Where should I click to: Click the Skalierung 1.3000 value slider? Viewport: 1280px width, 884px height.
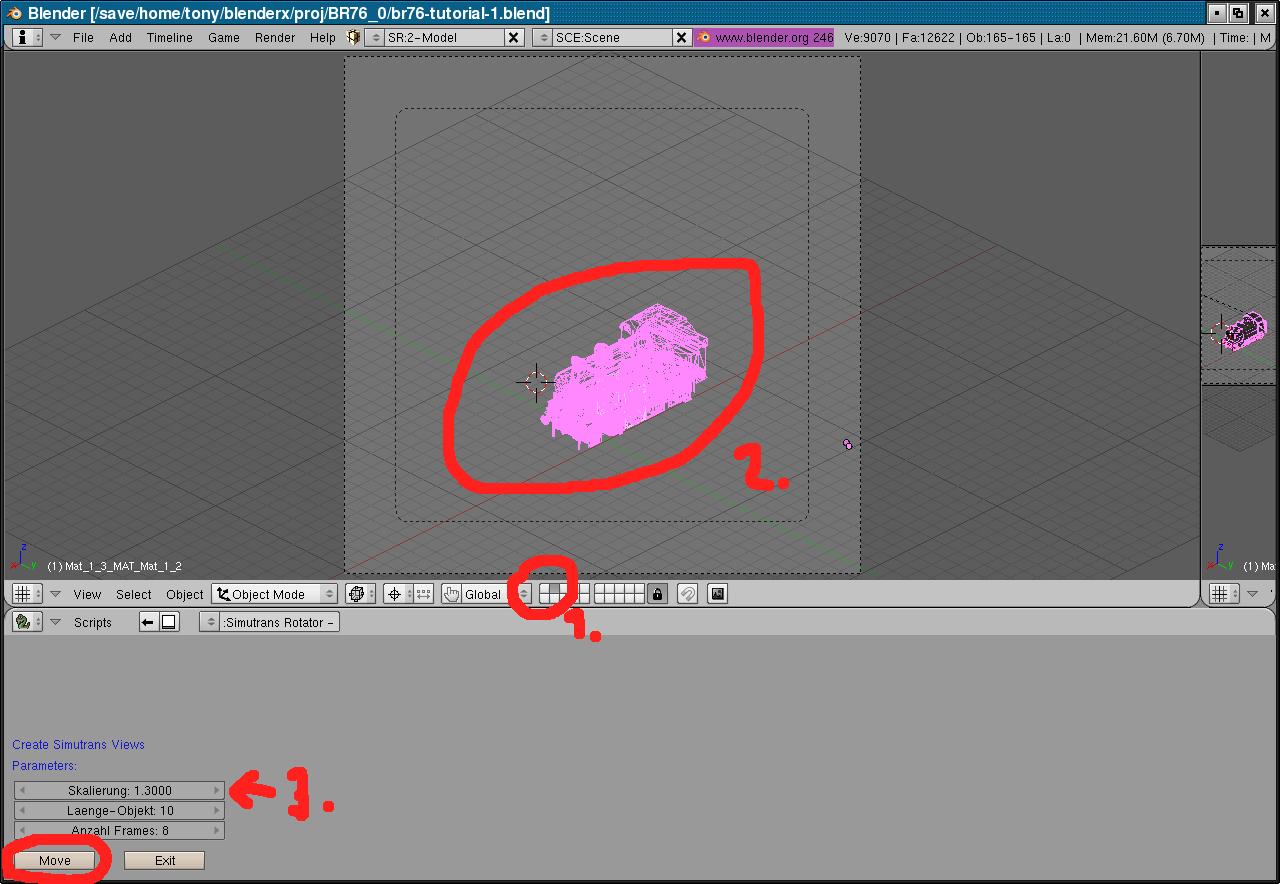tap(119, 790)
